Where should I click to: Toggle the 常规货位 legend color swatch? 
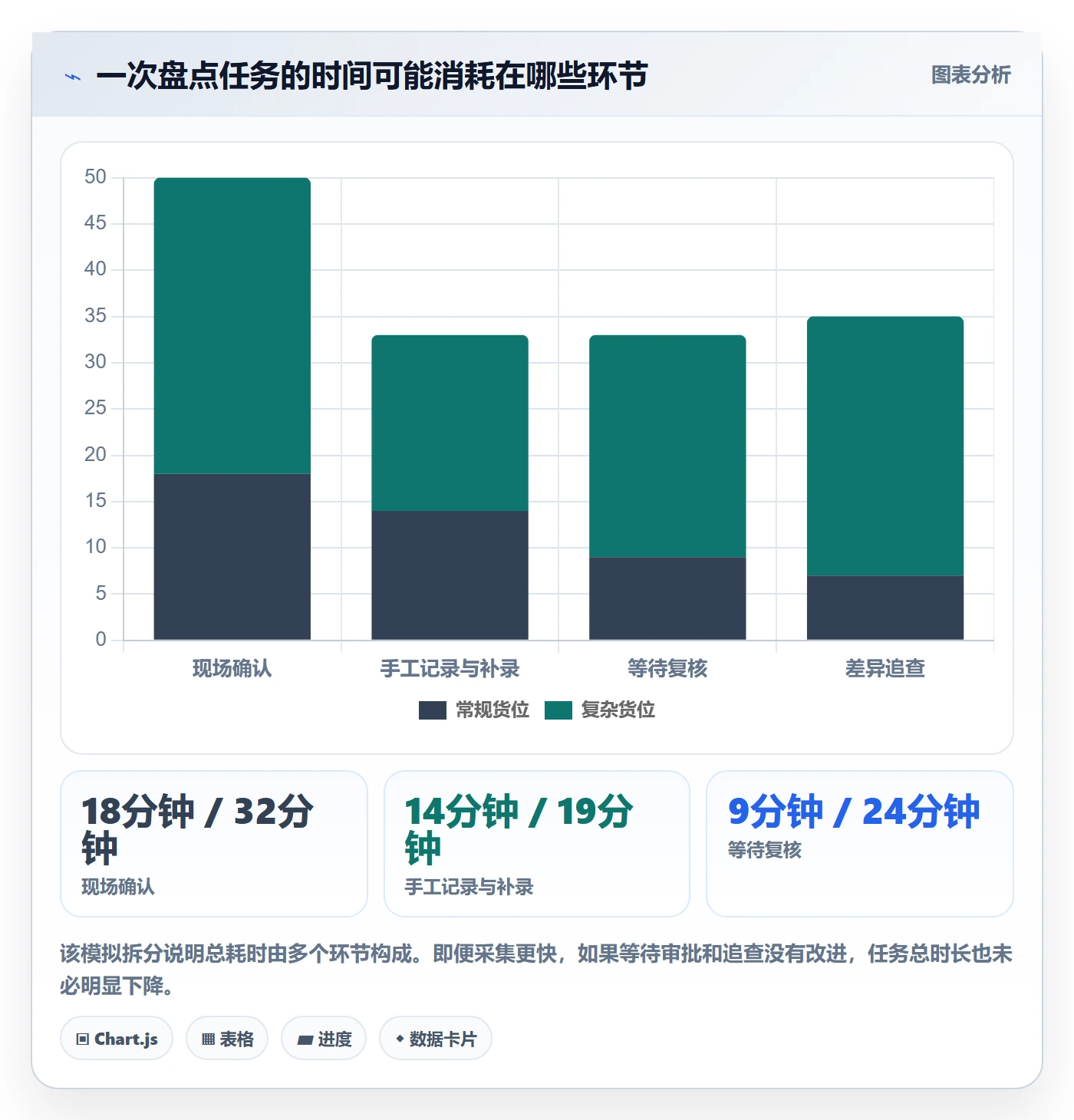[433, 710]
